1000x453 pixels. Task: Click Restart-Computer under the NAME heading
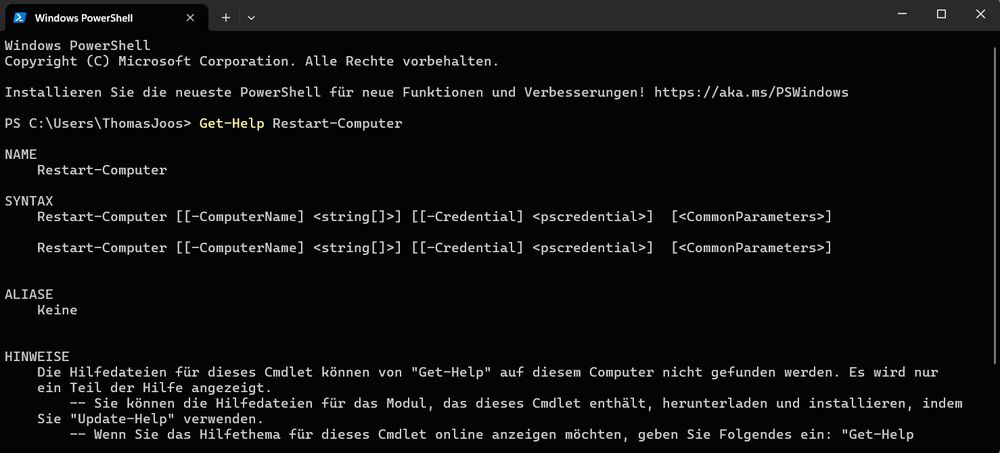click(102, 170)
